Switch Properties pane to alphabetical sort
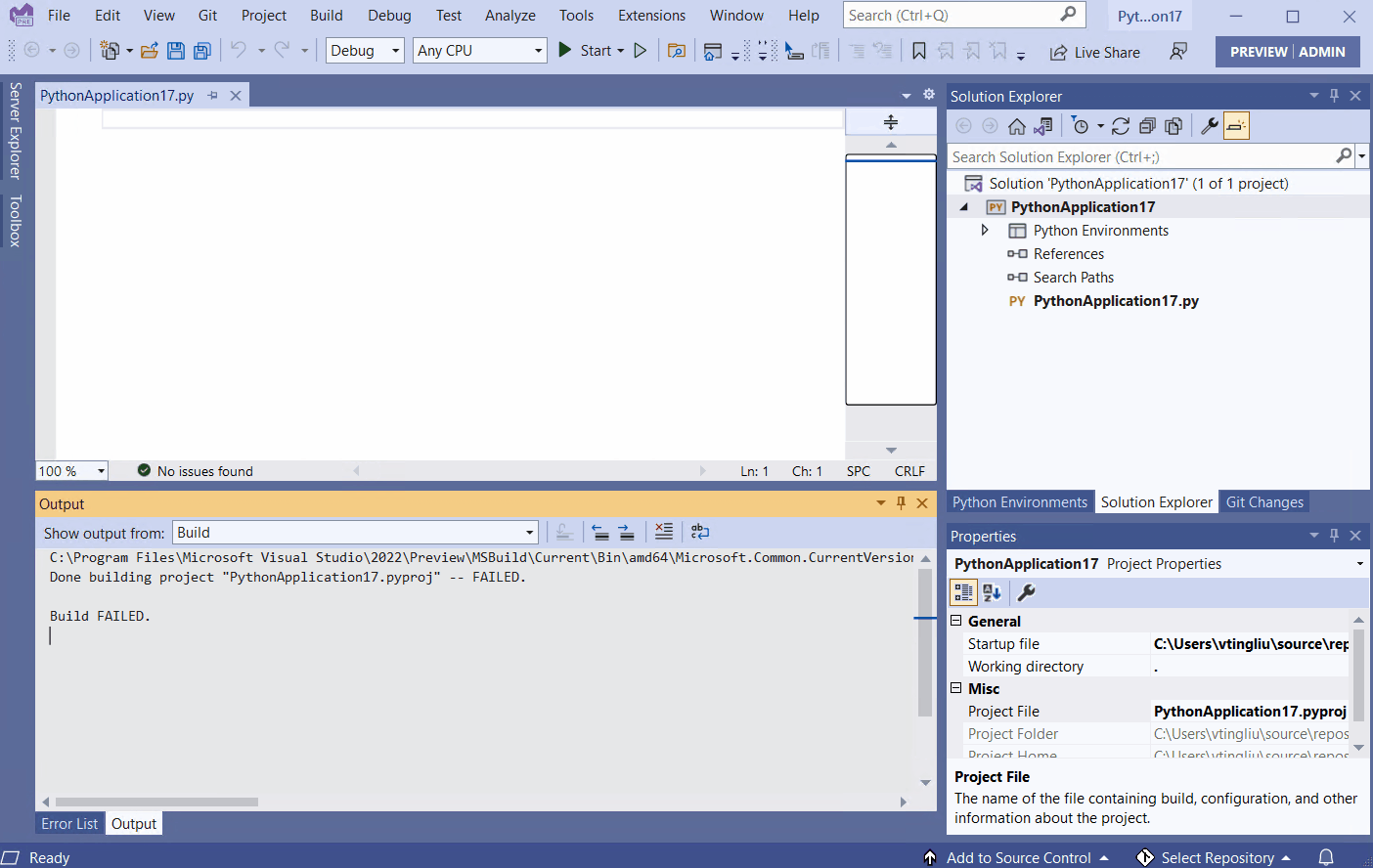This screenshot has height=868, width=1373. click(x=991, y=591)
